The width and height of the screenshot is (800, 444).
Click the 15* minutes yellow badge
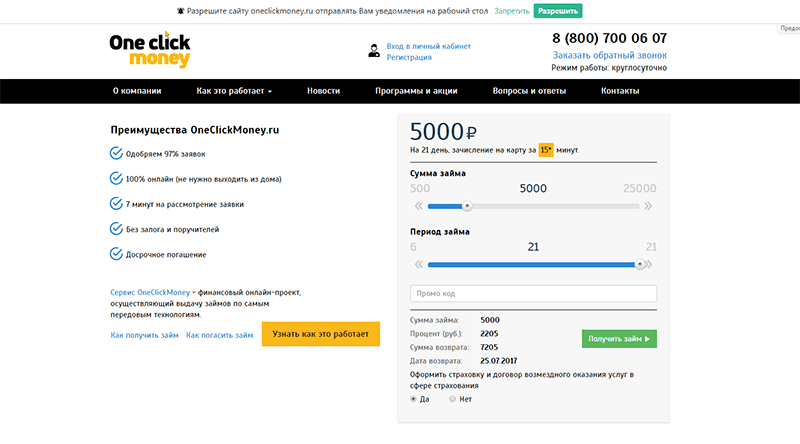[x=546, y=150]
